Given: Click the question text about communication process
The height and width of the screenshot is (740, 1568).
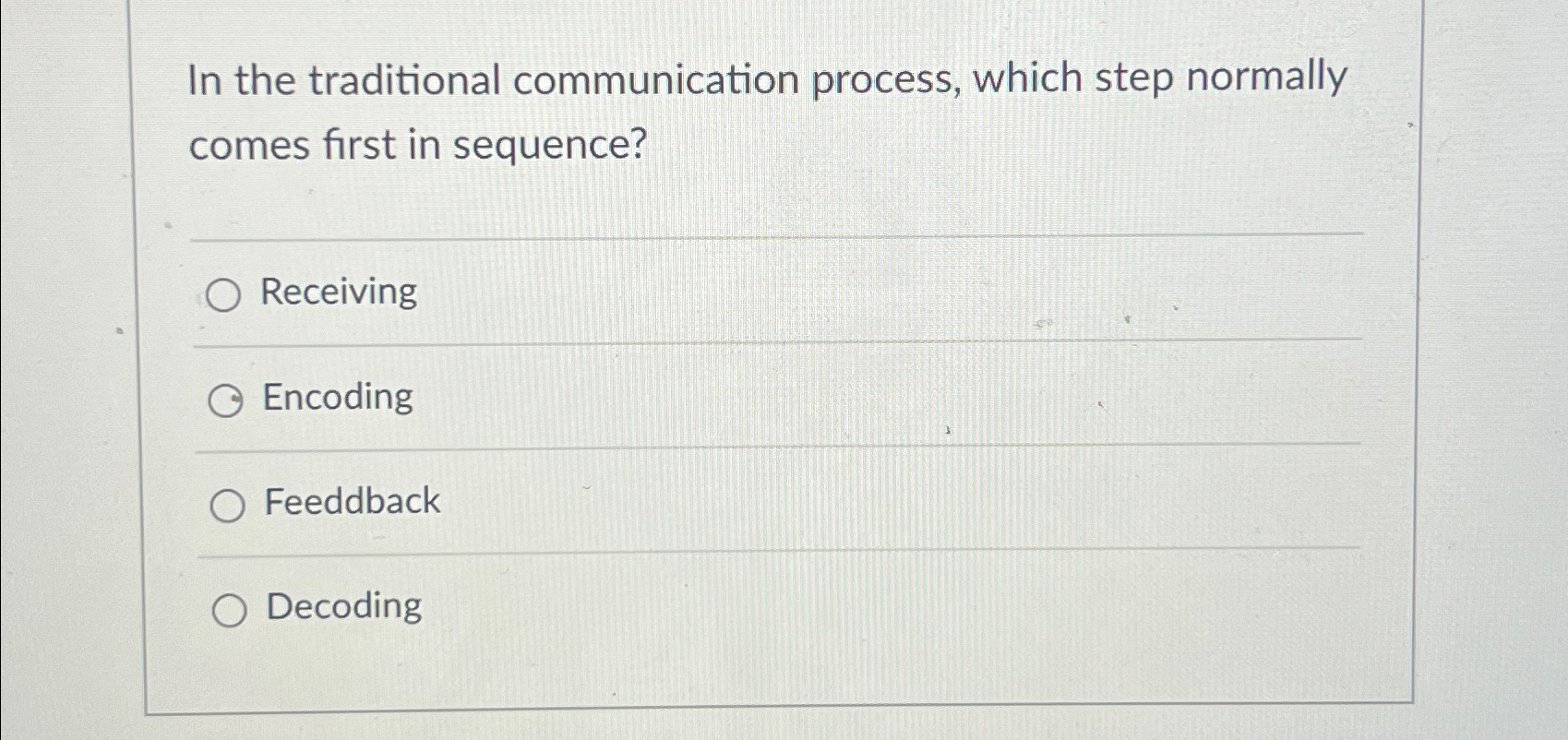Looking at the screenshot, I should coord(766,111).
